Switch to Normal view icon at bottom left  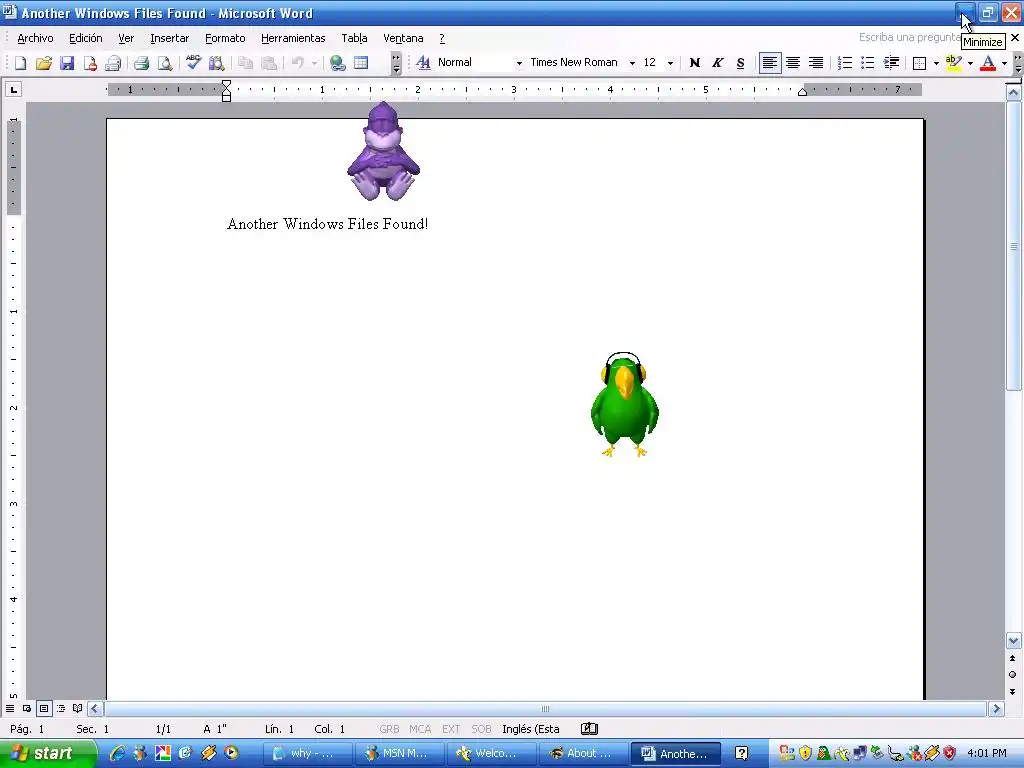(10, 708)
